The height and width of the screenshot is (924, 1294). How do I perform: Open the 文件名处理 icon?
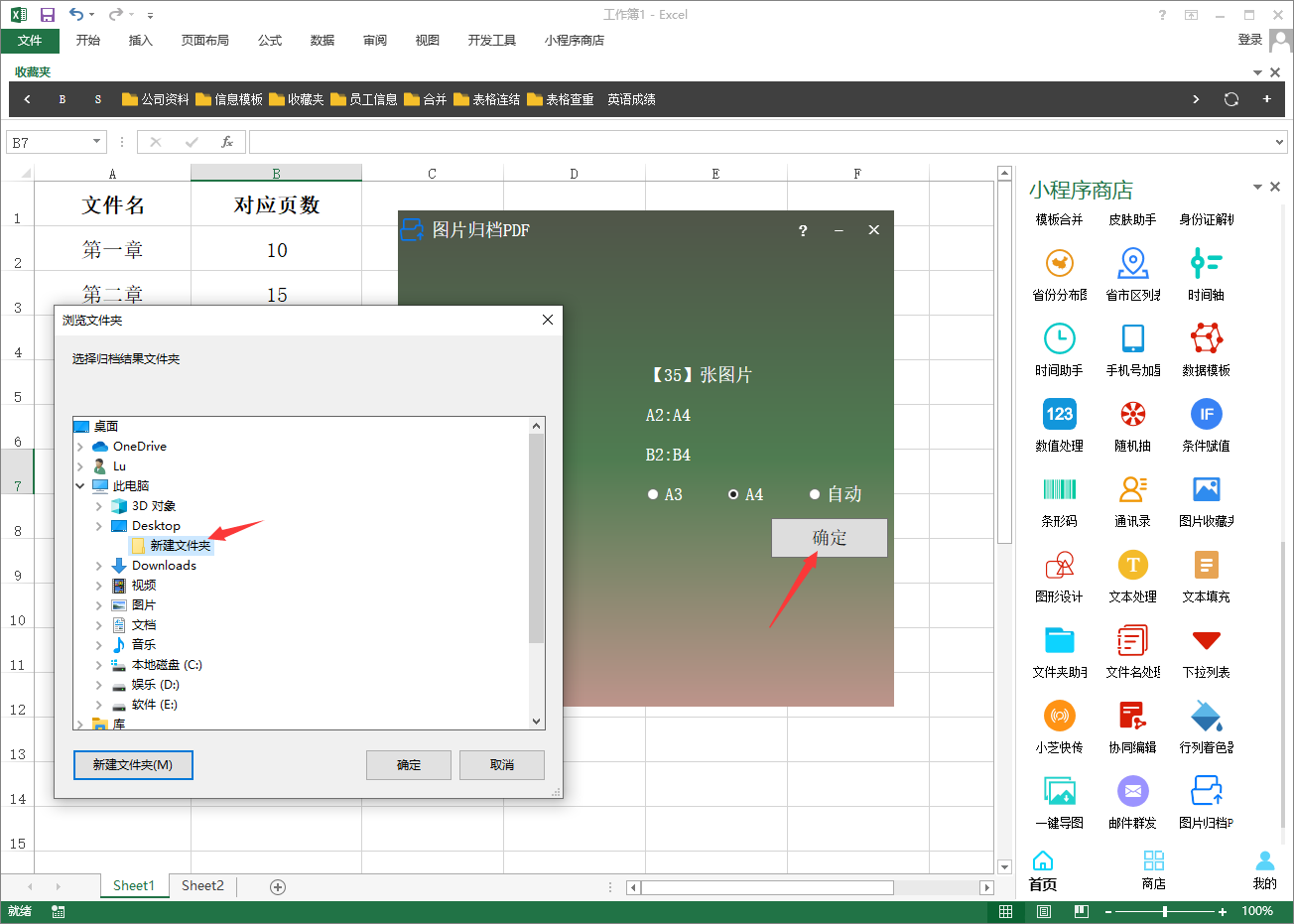point(1133,640)
